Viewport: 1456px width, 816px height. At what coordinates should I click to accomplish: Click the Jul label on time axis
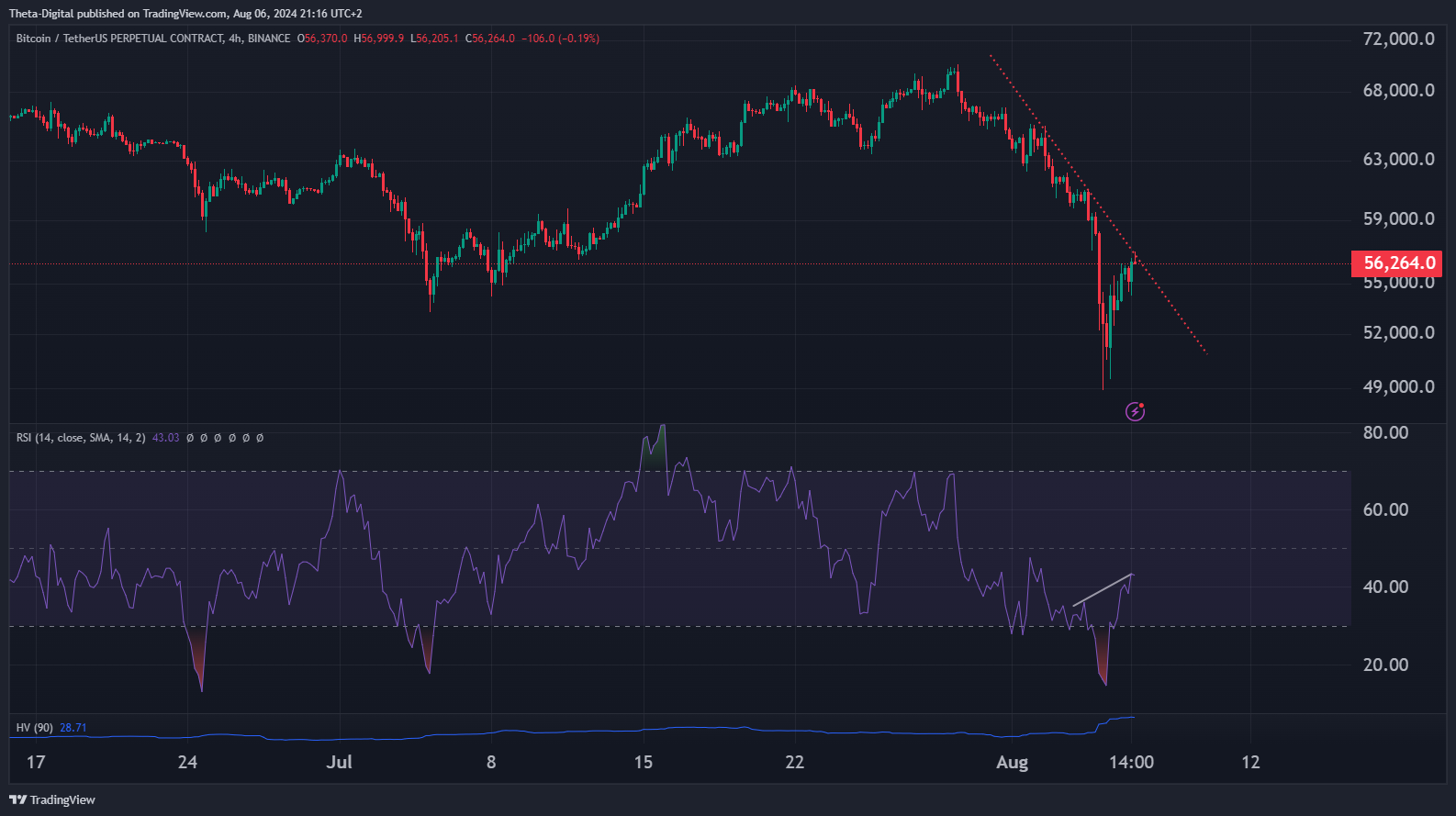coord(340,762)
